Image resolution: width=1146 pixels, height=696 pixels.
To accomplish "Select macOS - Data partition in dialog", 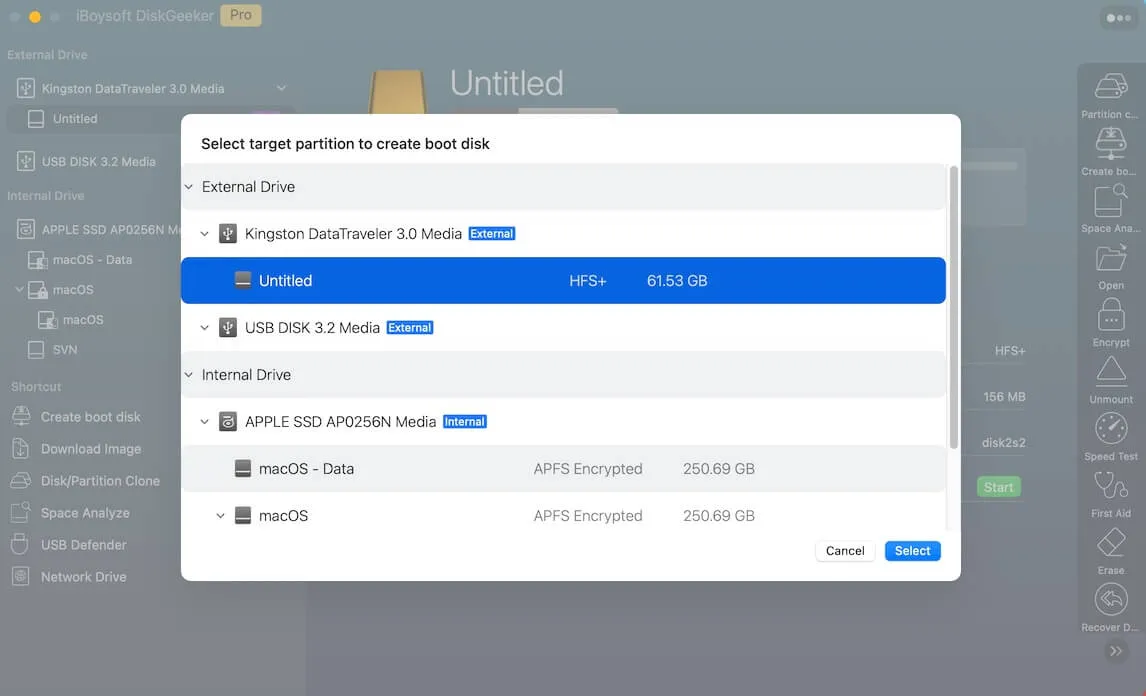I will [x=563, y=469].
